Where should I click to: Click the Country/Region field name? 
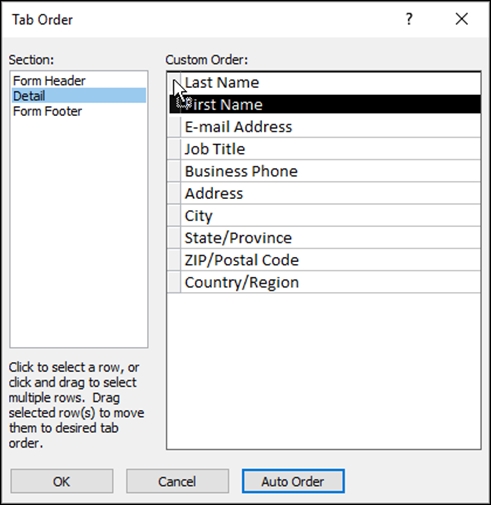coord(242,282)
